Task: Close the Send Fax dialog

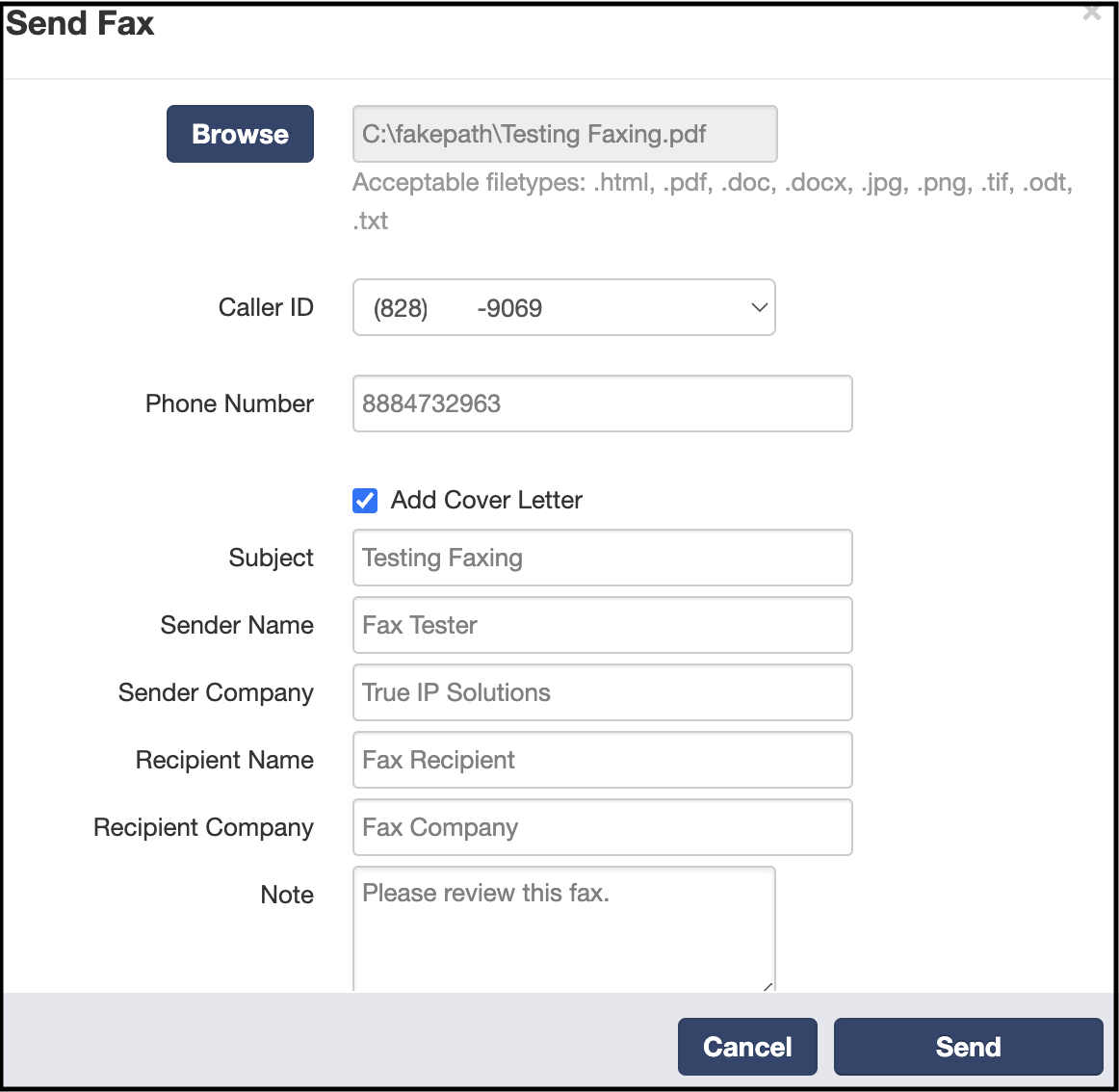Action: [1091, 13]
